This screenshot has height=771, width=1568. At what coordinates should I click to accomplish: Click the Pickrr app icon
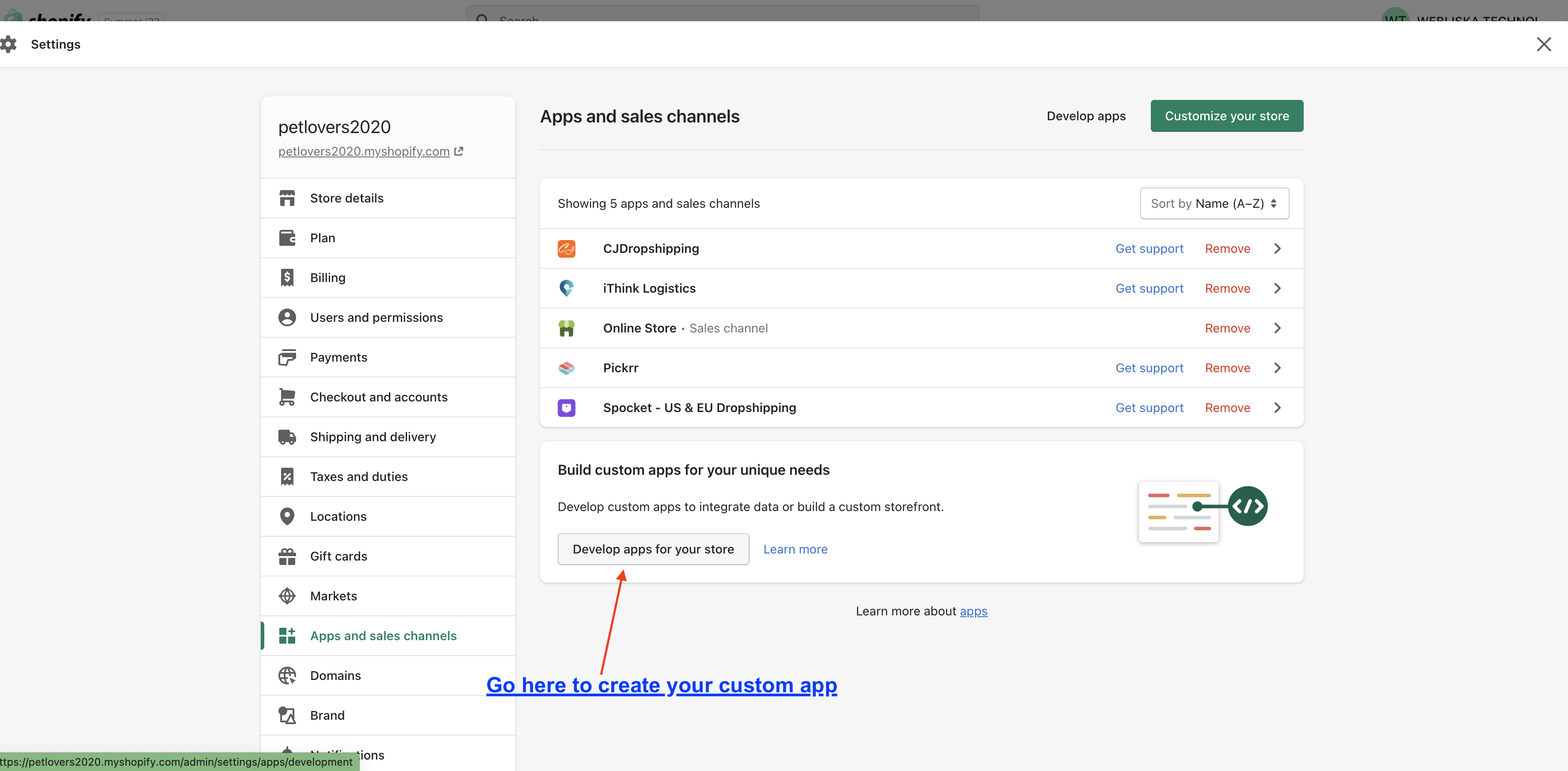(x=566, y=368)
